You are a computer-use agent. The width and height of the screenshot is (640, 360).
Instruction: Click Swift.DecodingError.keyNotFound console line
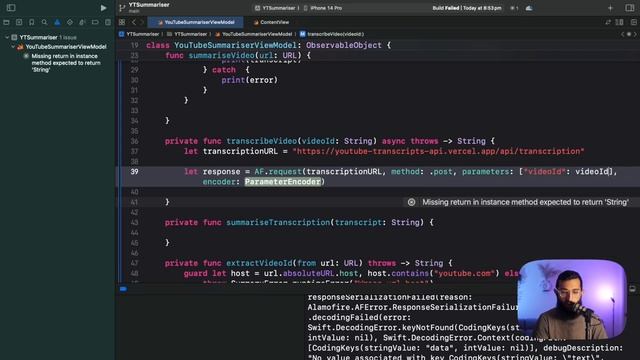(413, 328)
